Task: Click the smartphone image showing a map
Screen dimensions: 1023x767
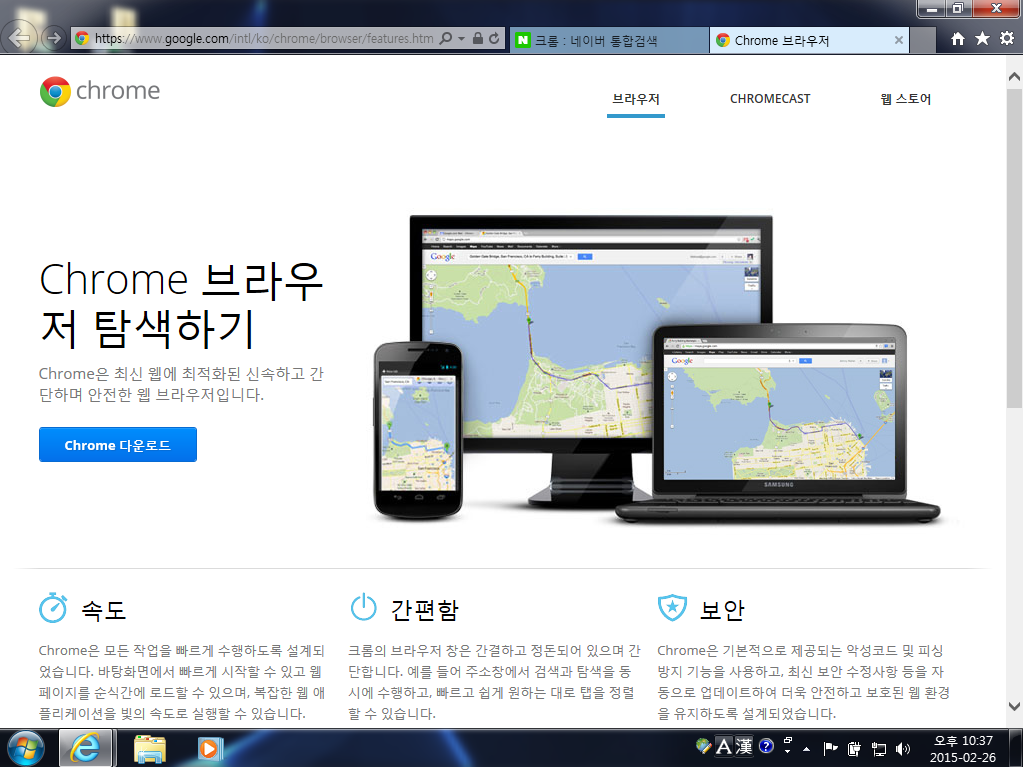Action: pyautogui.click(x=418, y=430)
